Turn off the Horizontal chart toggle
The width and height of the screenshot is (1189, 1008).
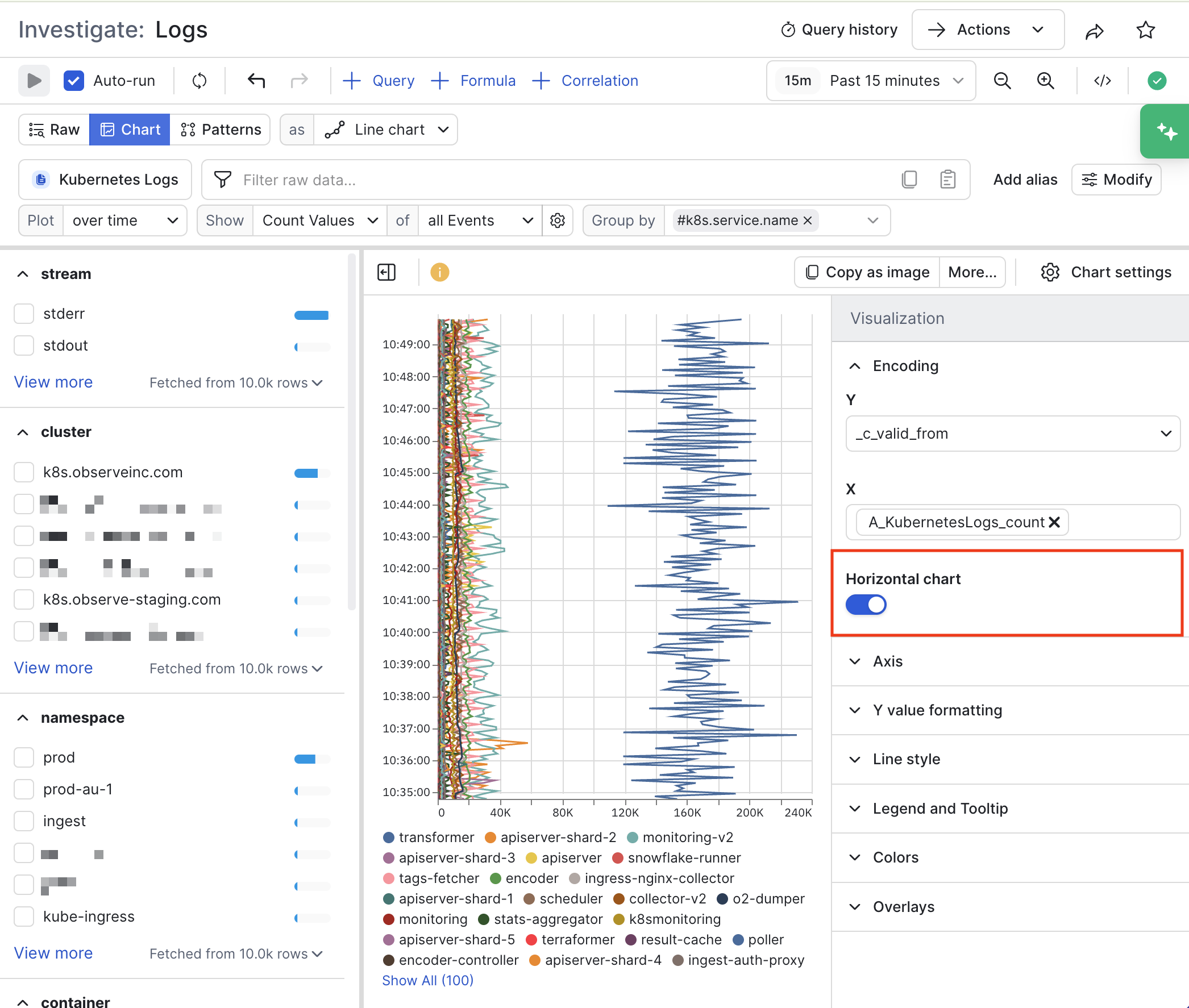pyautogui.click(x=866, y=605)
